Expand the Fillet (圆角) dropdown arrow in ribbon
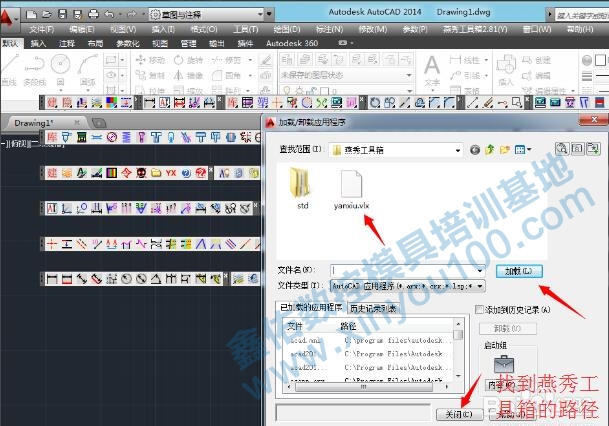This screenshot has height=426, width=609. 250,75
